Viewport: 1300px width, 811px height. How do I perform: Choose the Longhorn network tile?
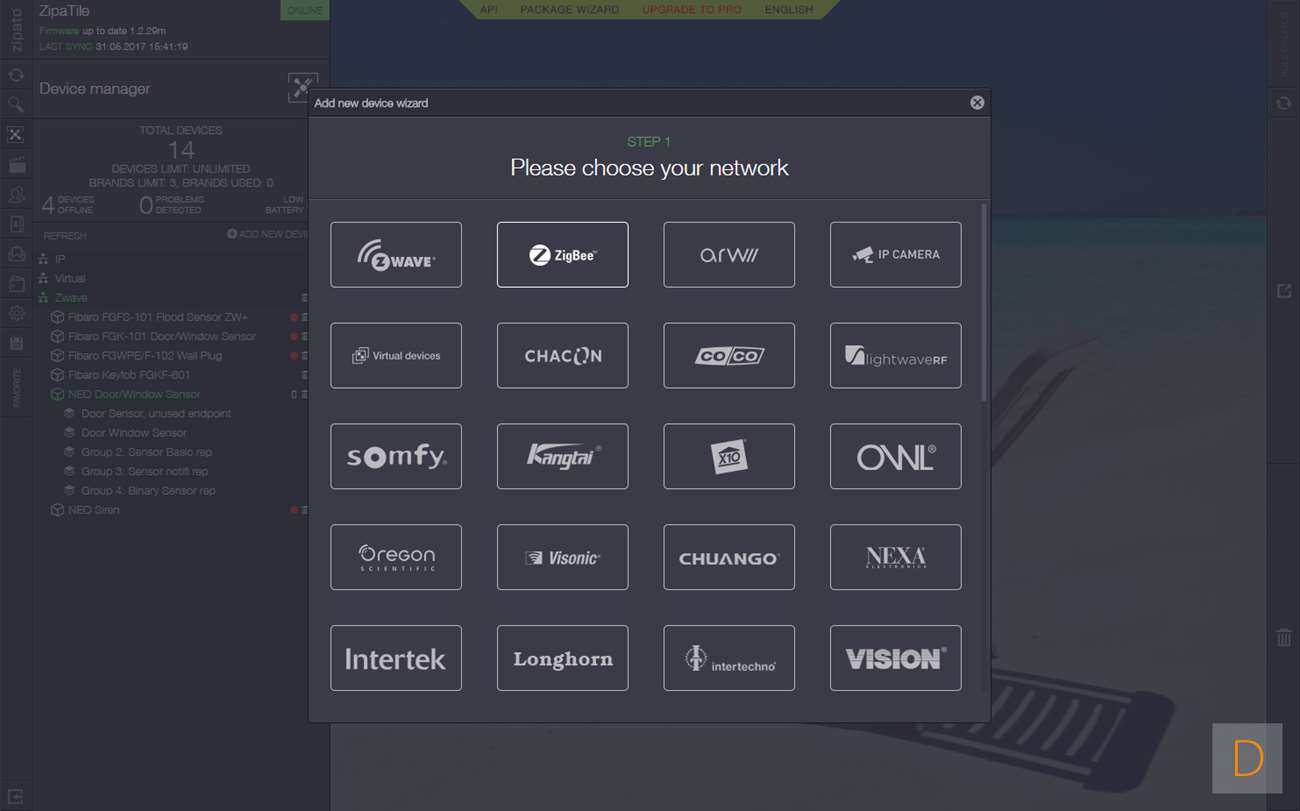[x=563, y=658]
